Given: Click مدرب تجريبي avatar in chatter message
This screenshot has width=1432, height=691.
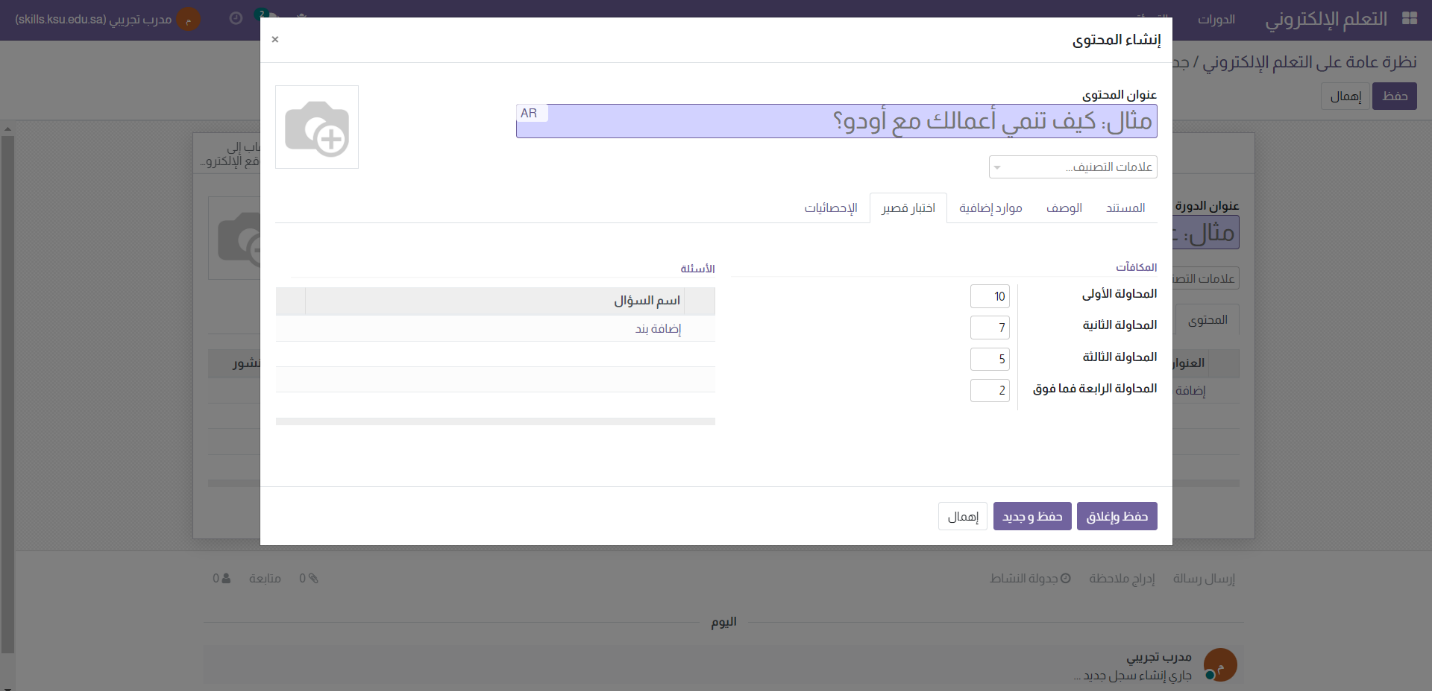Looking at the screenshot, I should [x=1219, y=665].
